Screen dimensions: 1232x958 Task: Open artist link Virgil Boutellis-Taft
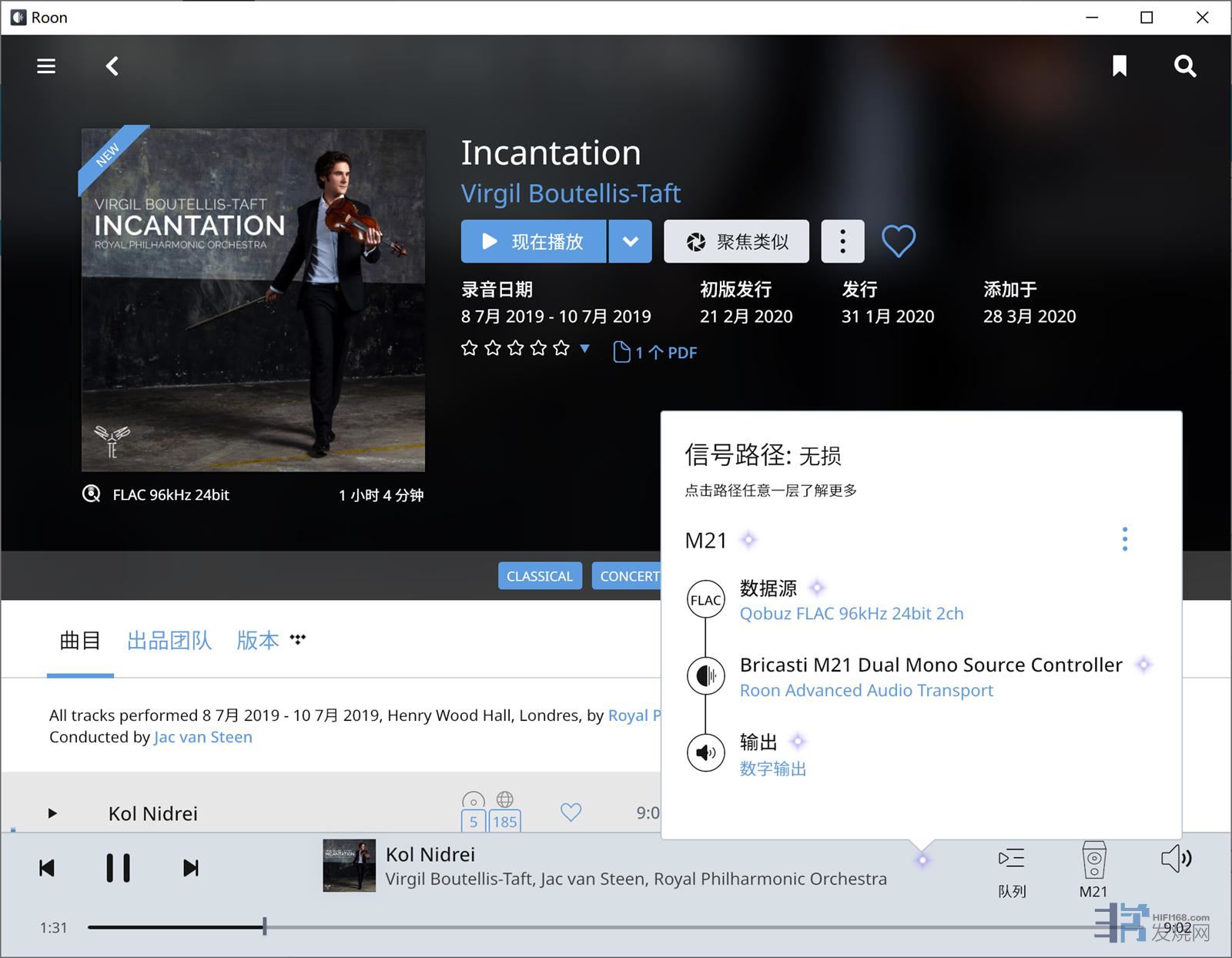click(x=571, y=193)
